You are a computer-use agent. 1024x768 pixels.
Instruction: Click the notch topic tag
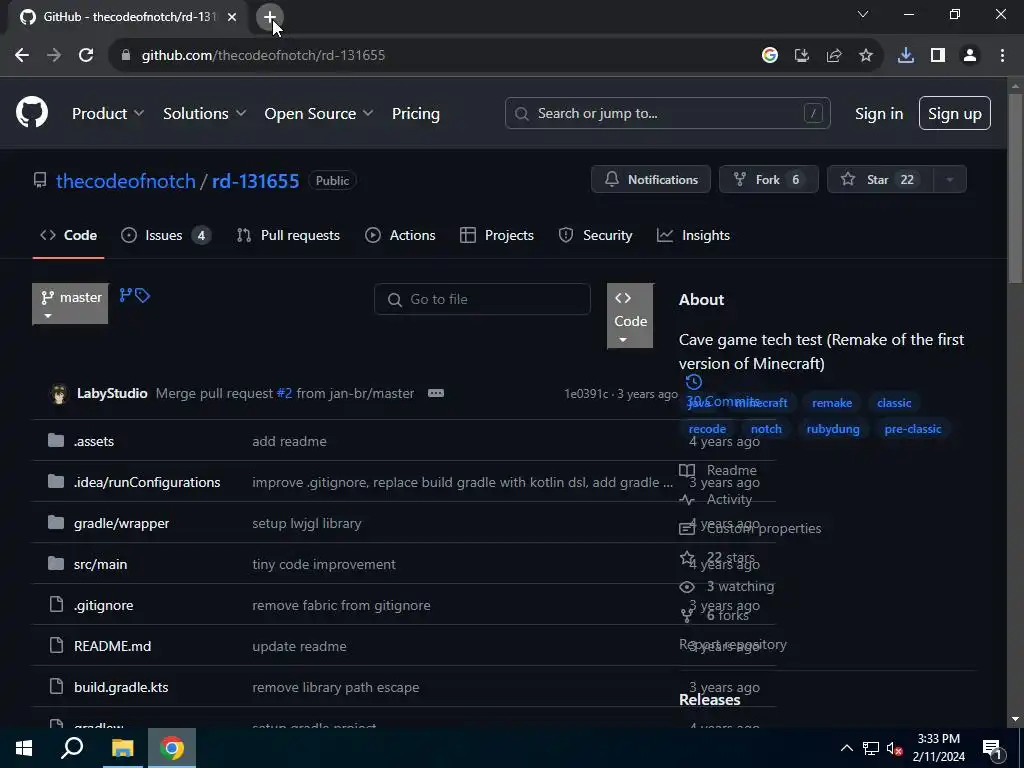[x=766, y=429]
